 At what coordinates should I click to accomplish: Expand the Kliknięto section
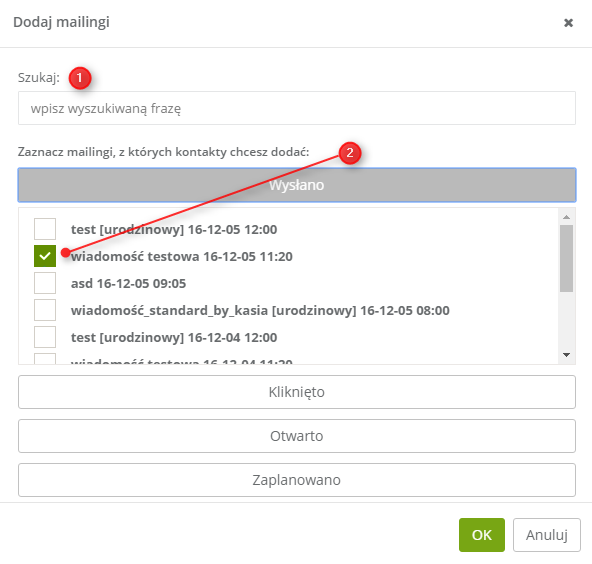tap(297, 392)
